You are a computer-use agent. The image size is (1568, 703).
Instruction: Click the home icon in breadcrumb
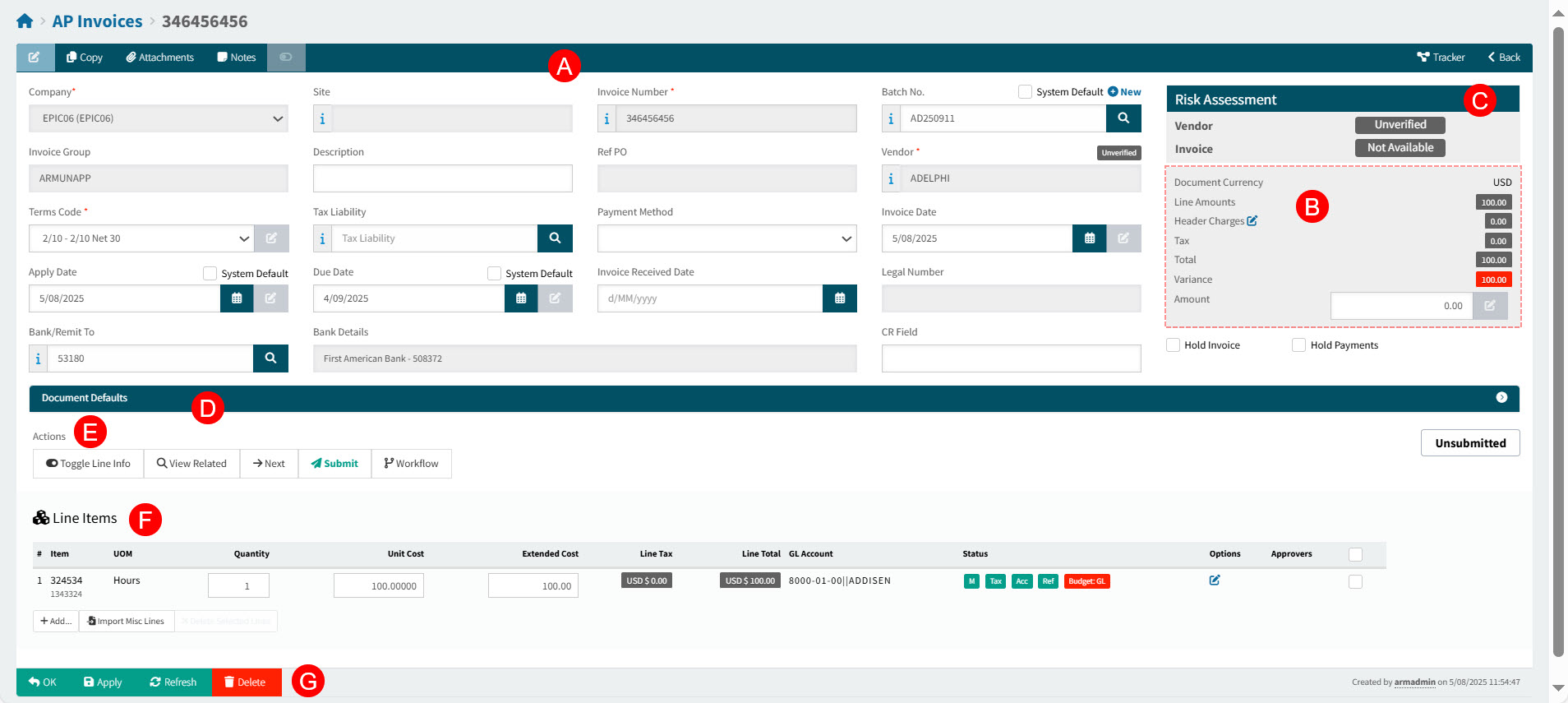click(25, 21)
